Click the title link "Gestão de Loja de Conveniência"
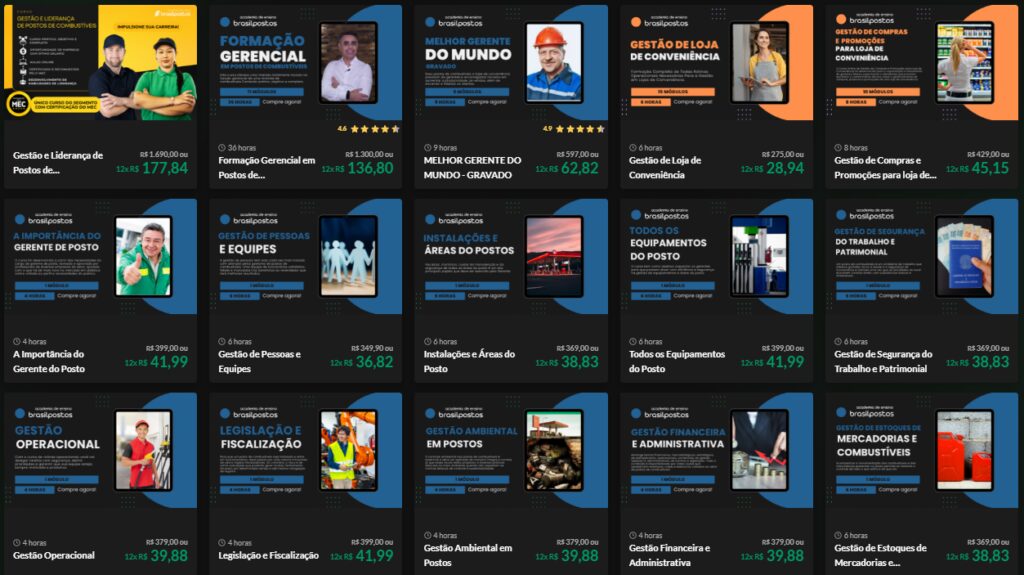Viewport: 1024px width, 575px height. coord(665,167)
